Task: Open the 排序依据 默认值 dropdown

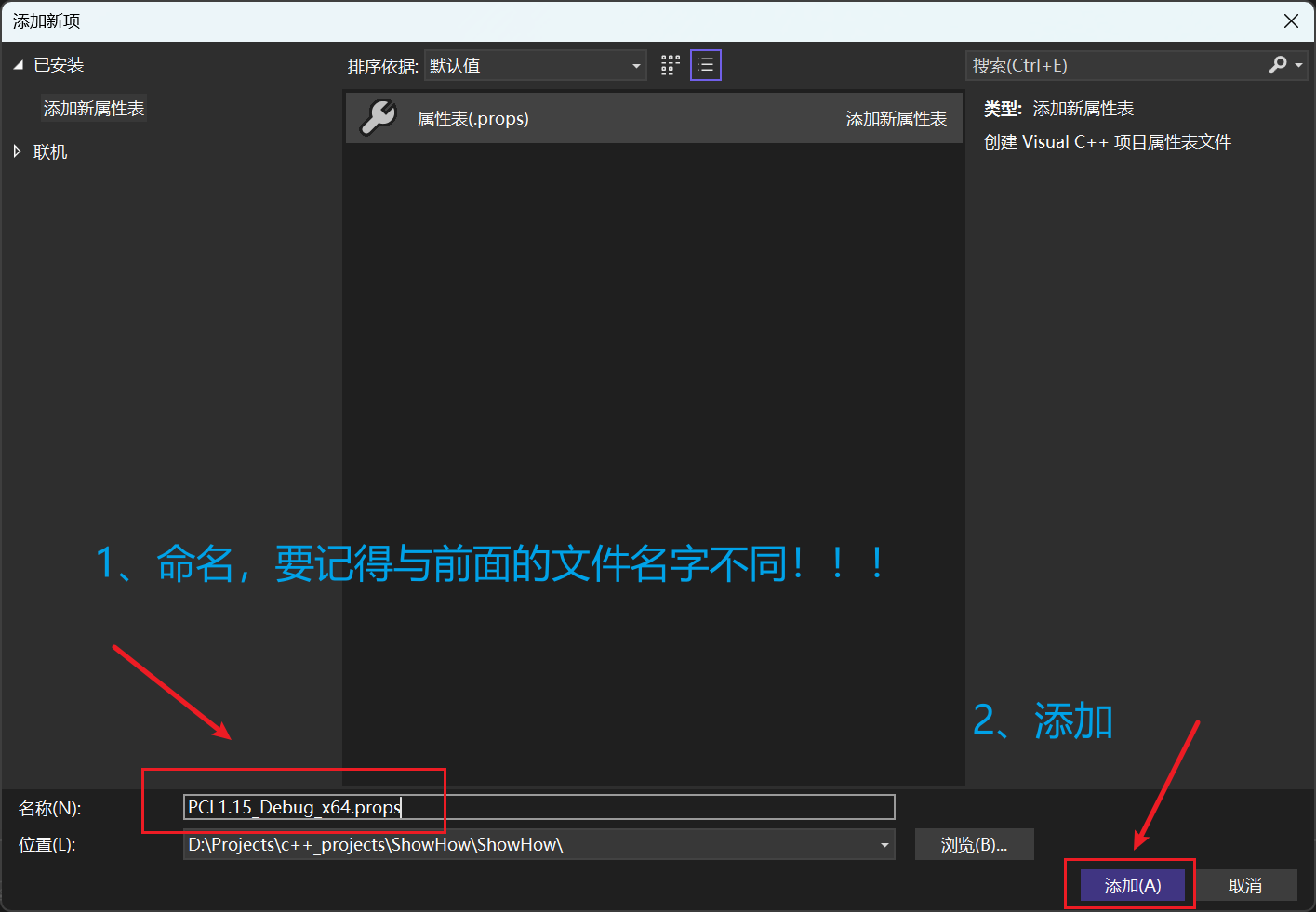Action: [535, 65]
